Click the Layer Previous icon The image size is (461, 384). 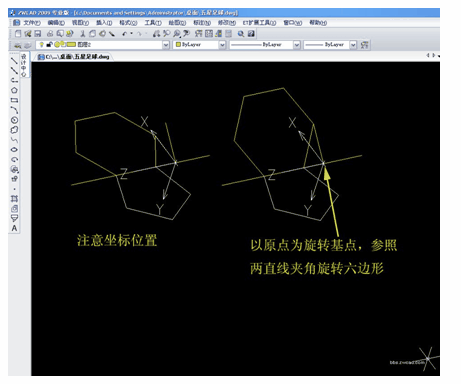(x=28, y=45)
